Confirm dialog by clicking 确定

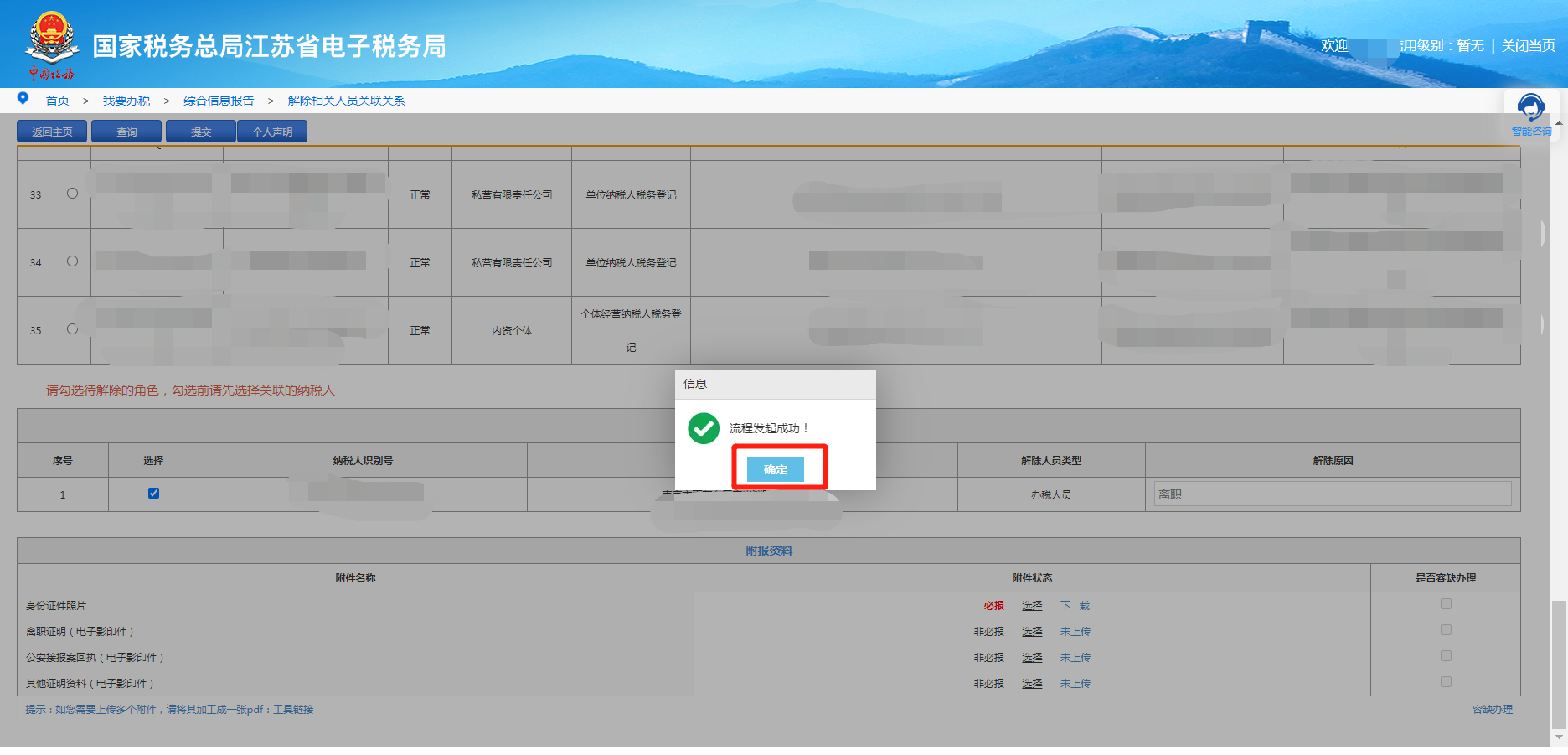[x=776, y=469]
